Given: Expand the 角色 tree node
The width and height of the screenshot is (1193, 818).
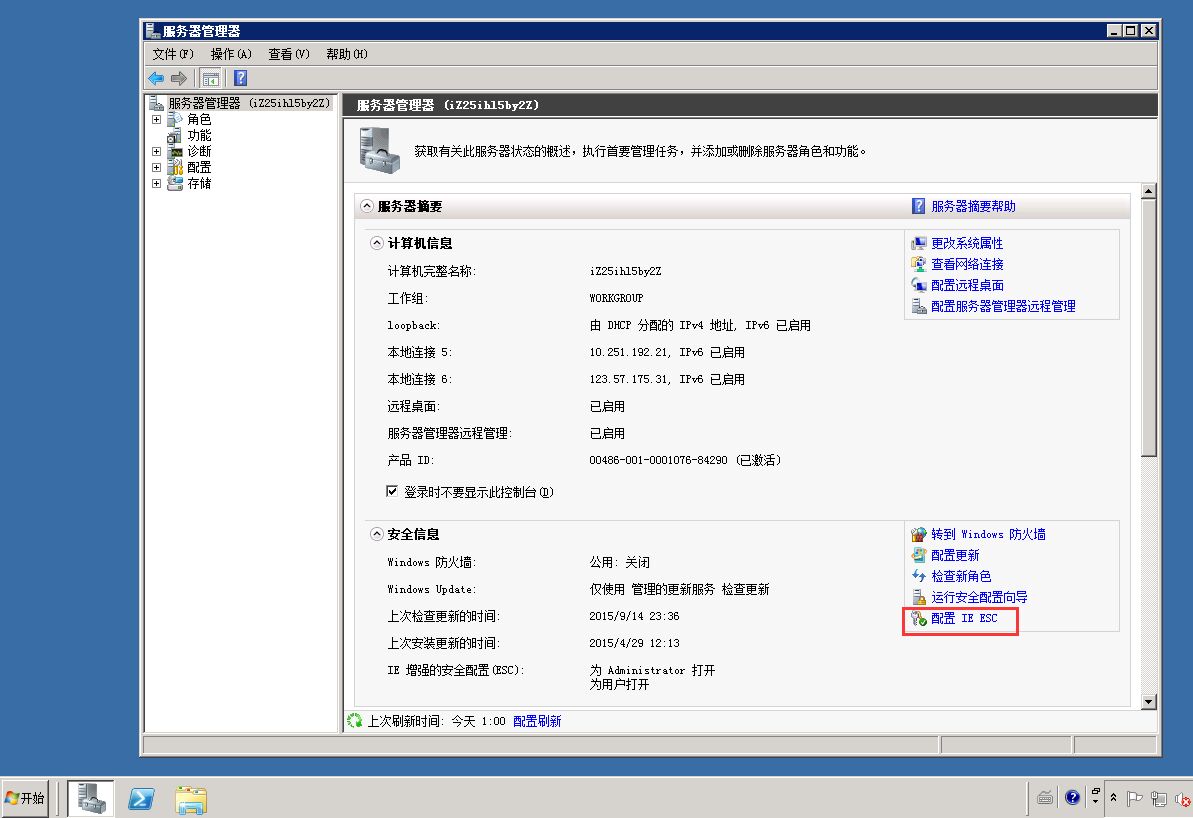Looking at the screenshot, I should [x=156, y=119].
